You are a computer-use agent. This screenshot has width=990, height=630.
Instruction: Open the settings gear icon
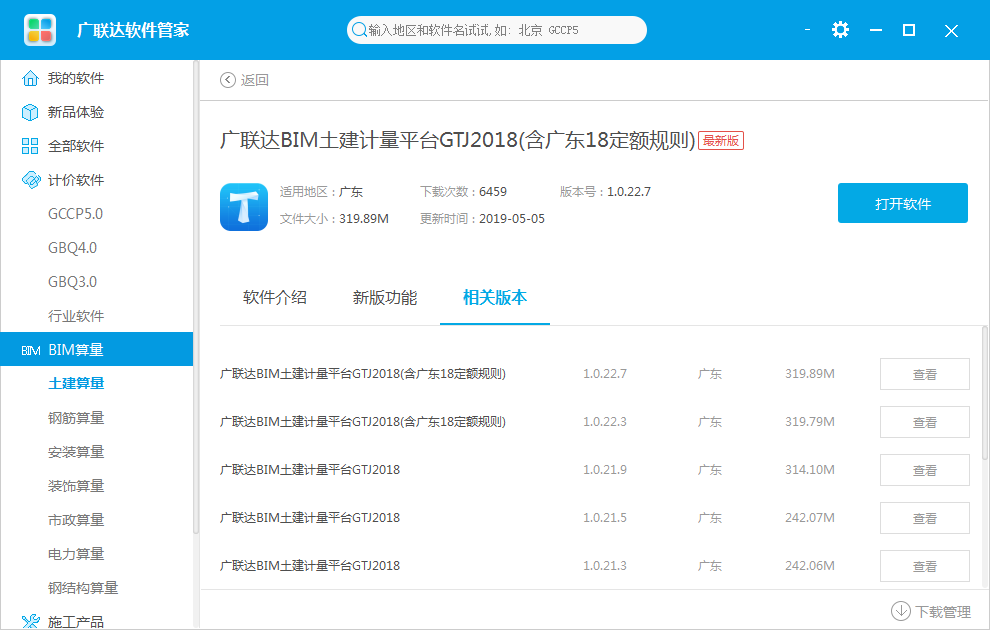coord(840,30)
